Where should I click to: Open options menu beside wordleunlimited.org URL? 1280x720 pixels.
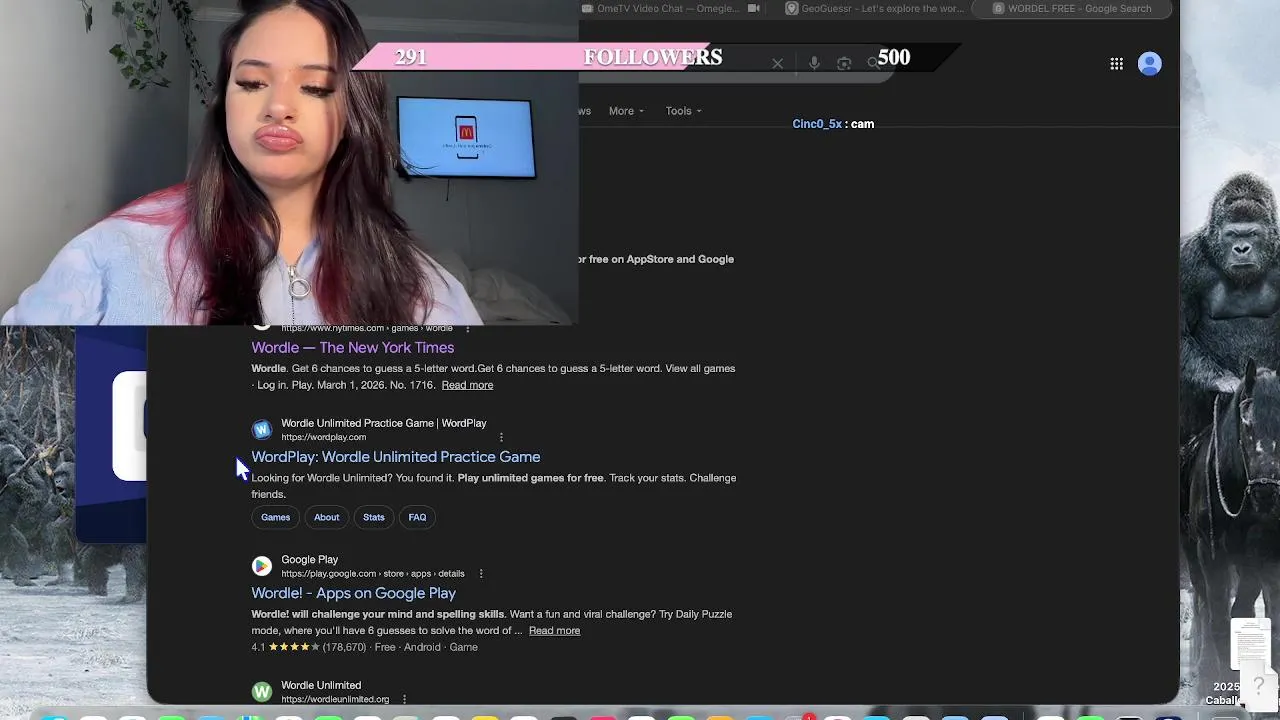(x=404, y=699)
